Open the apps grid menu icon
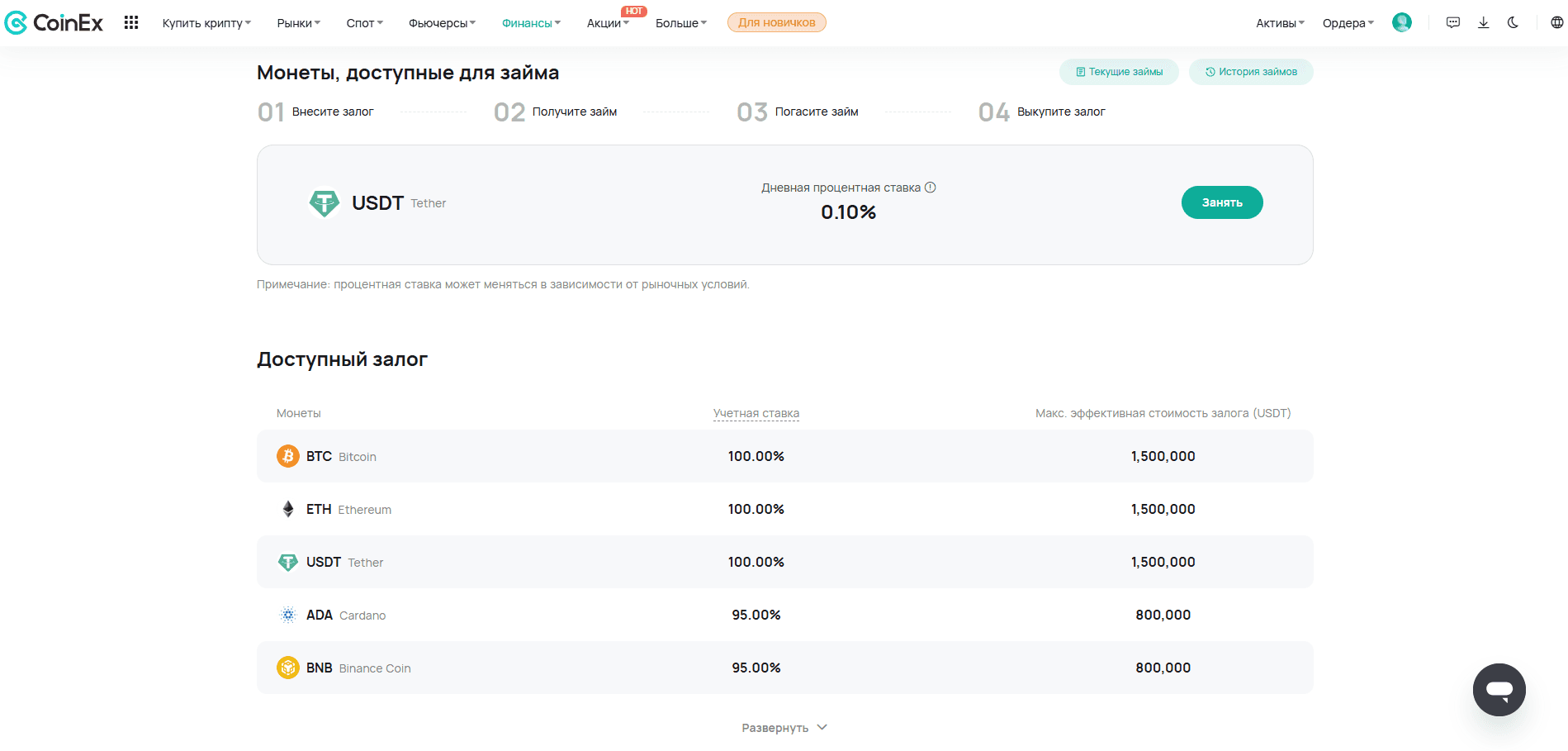Viewport: 1568px width, 751px height. [x=131, y=23]
